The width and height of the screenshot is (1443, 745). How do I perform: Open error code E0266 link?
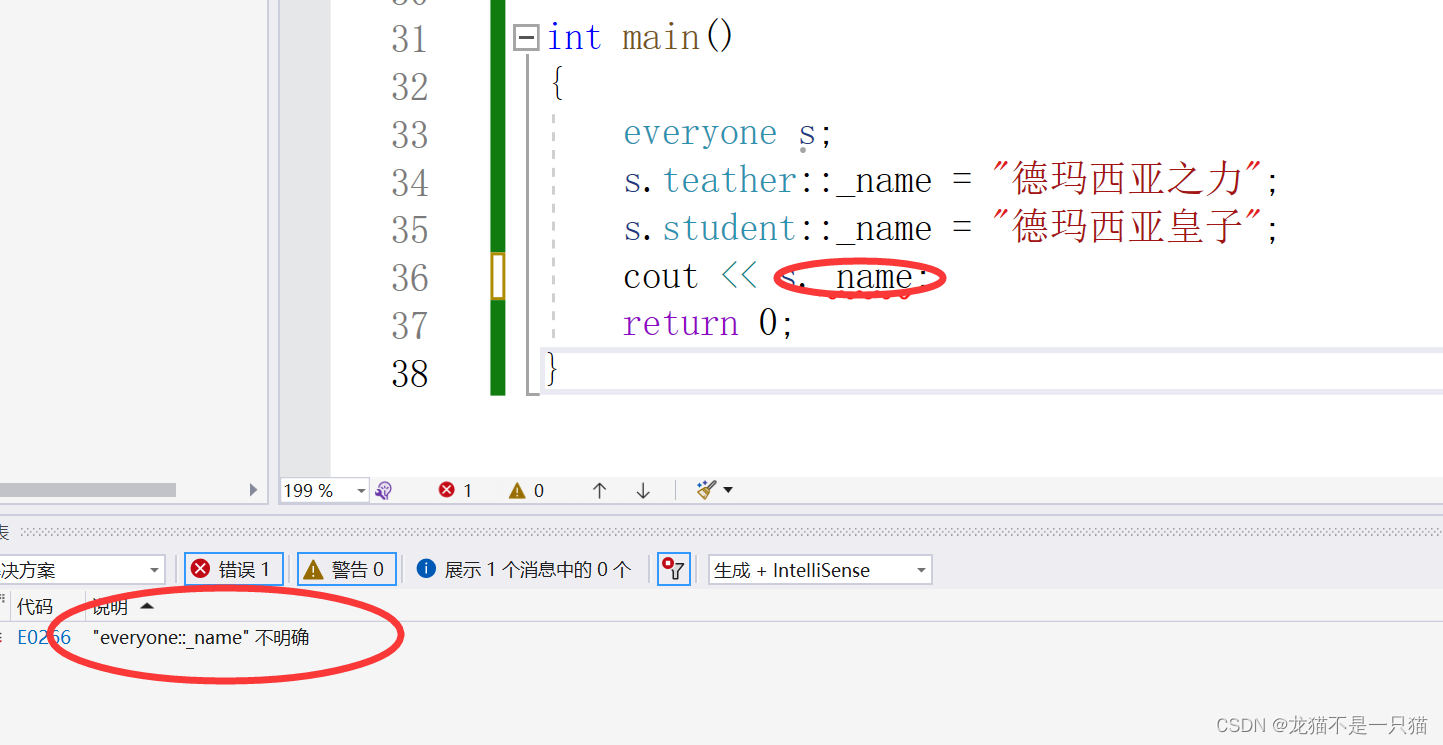[x=44, y=638]
